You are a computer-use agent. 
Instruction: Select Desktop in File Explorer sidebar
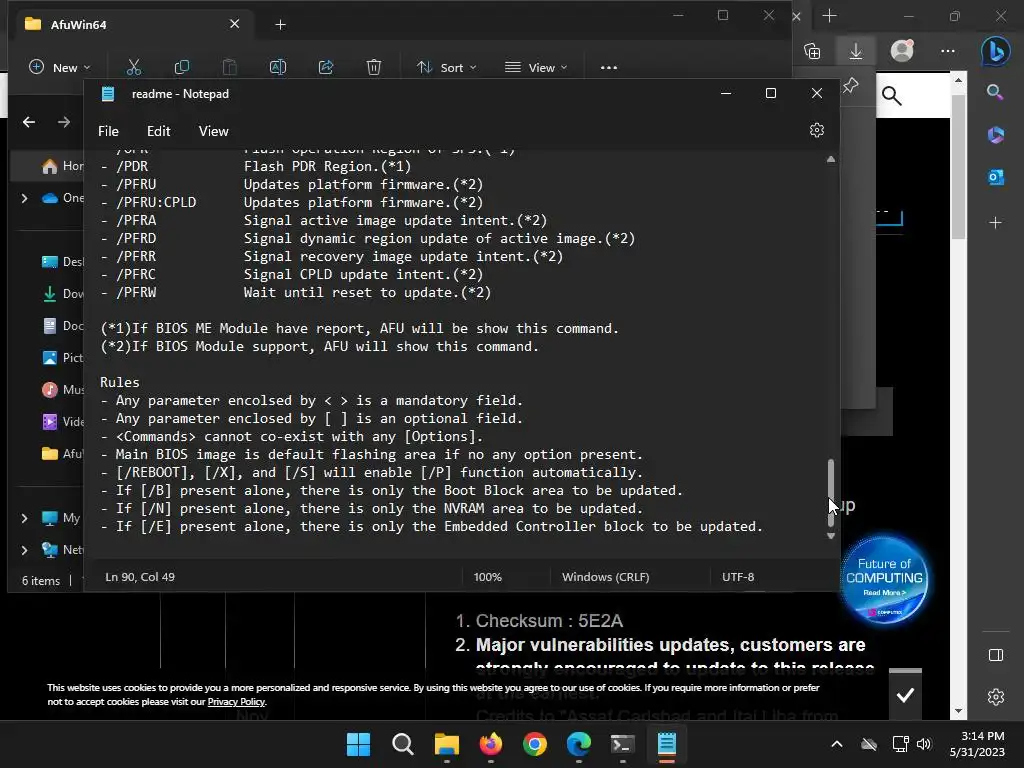[x=63, y=262]
